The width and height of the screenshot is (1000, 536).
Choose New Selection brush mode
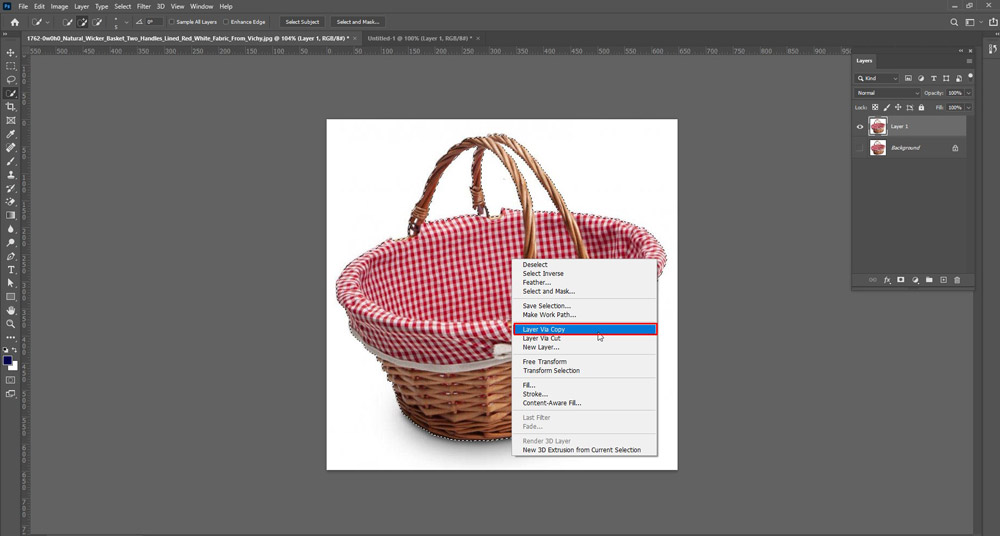coord(68,22)
